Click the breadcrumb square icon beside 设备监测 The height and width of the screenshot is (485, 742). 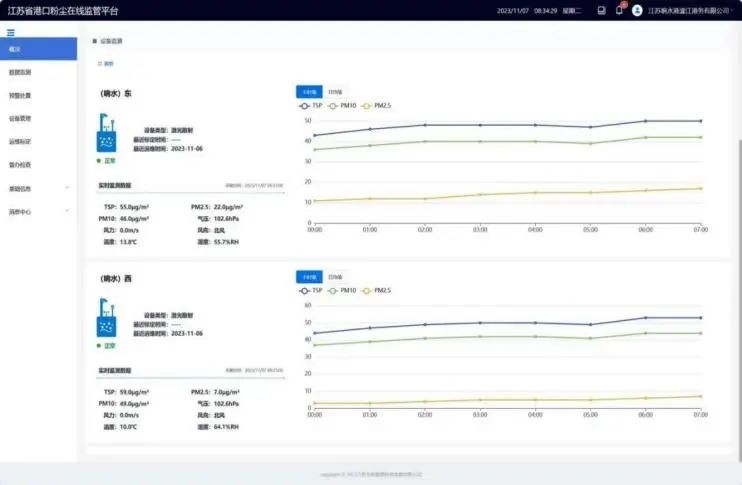coord(95,41)
